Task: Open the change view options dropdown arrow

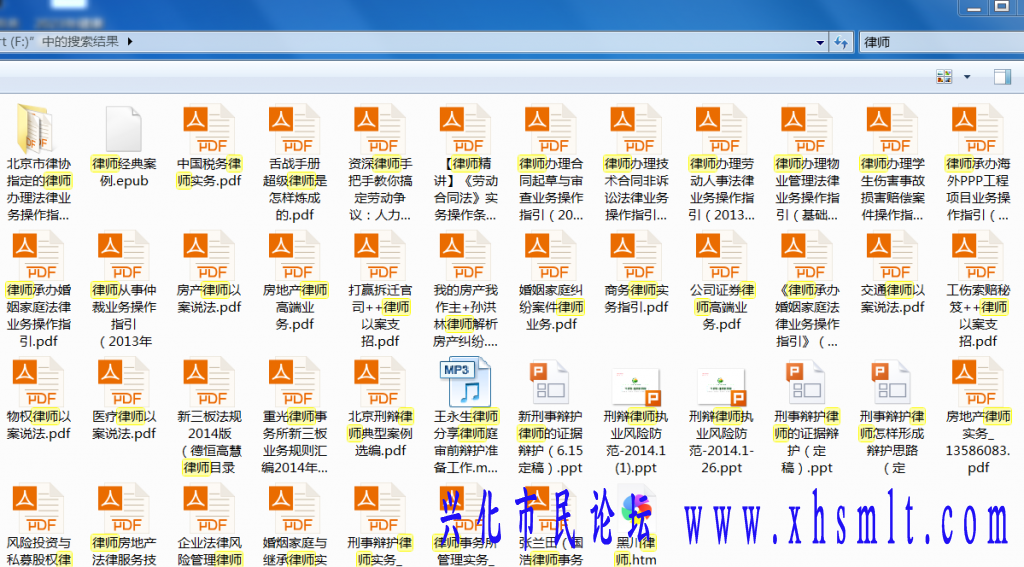Action: (967, 76)
